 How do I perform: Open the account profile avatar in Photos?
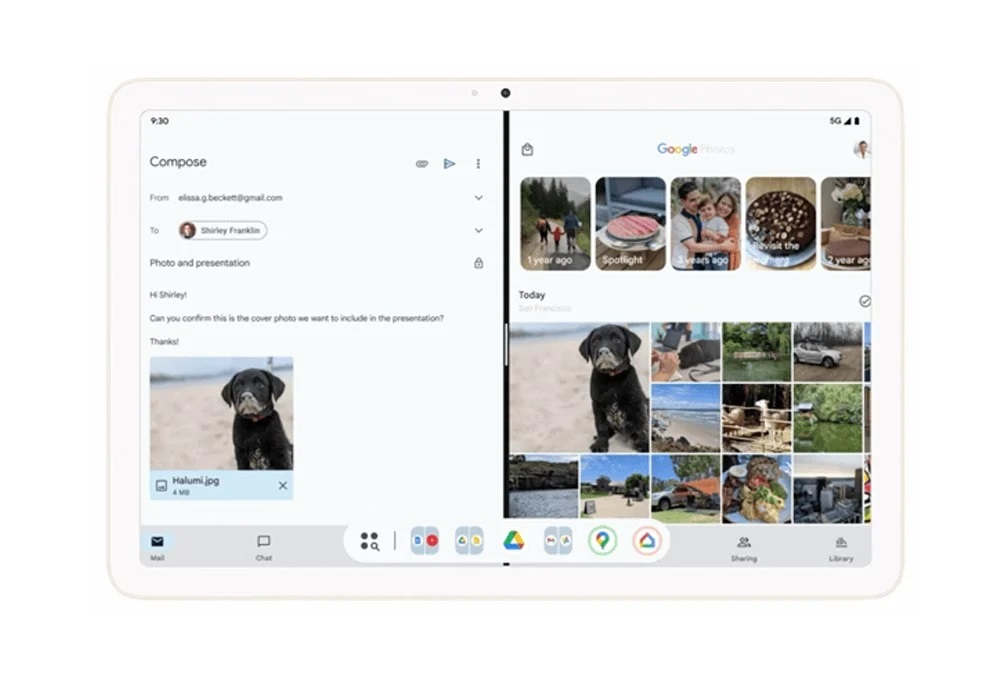click(x=861, y=149)
